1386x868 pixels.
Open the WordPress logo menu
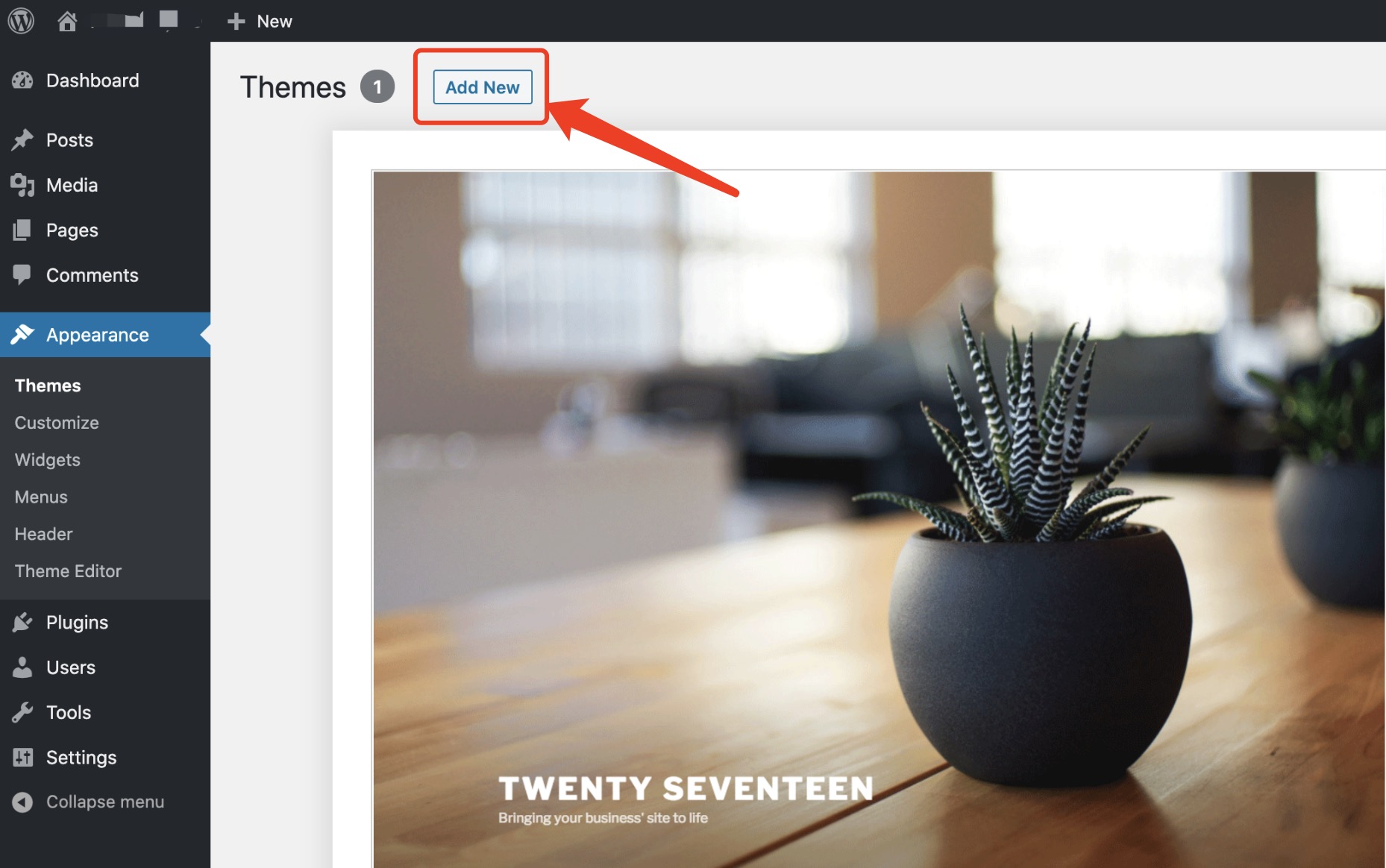tap(21, 20)
